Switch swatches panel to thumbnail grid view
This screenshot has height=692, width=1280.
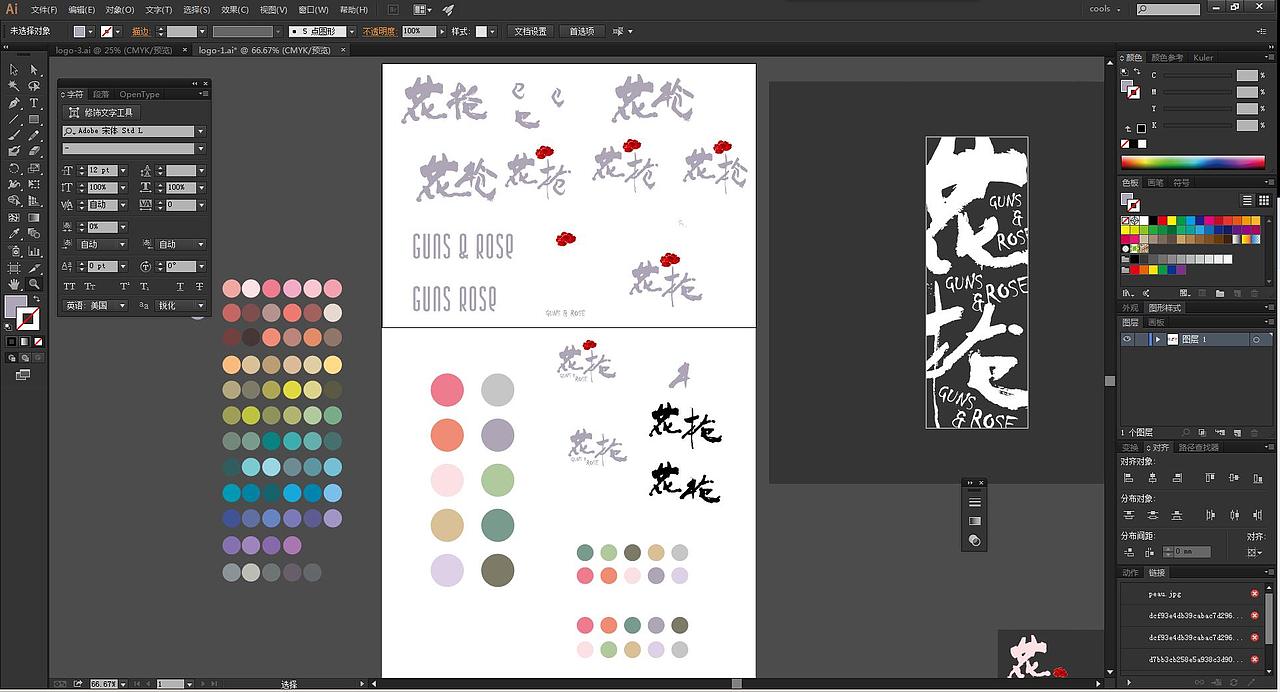[x=1263, y=201]
